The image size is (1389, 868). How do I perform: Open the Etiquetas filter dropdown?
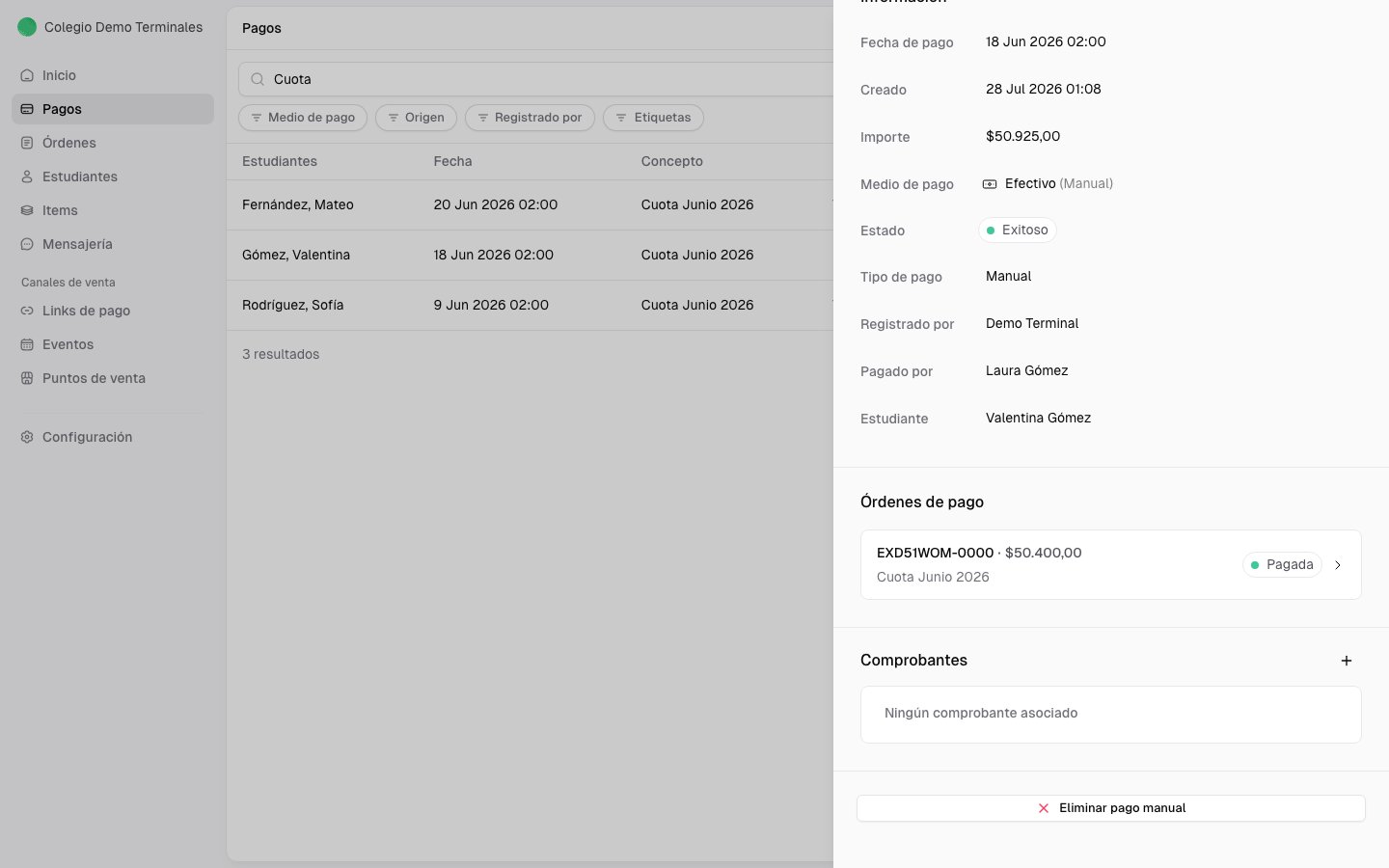point(653,118)
